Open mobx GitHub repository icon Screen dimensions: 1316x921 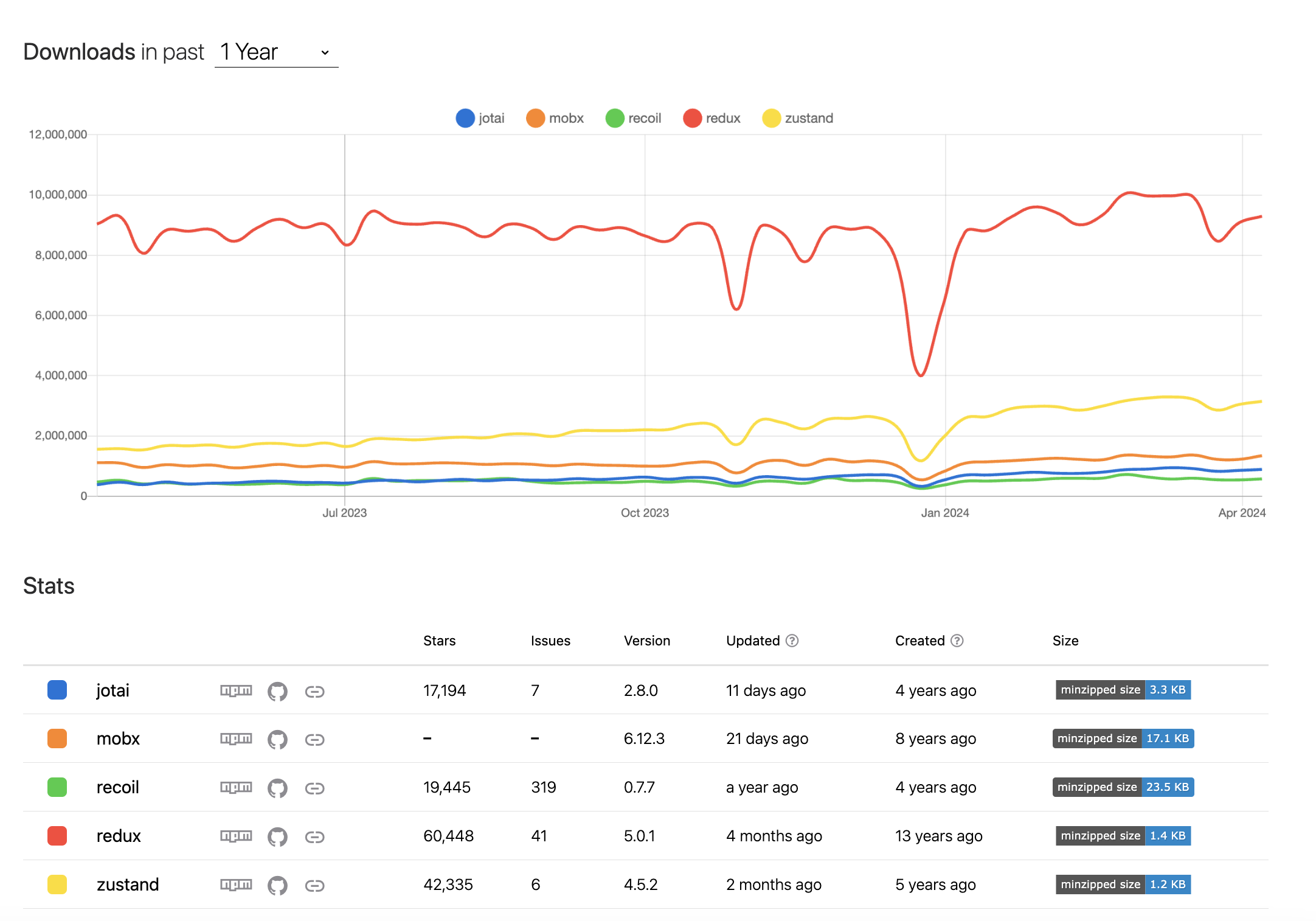pyautogui.click(x=277, y=739)
